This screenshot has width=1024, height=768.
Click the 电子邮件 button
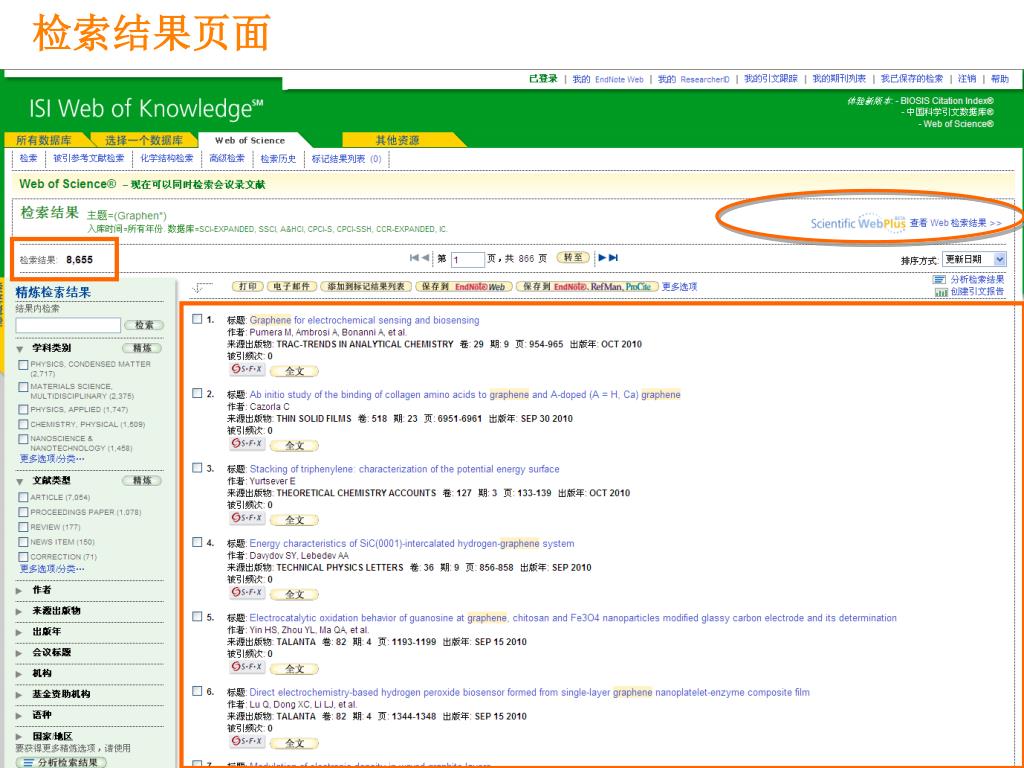click(x=292, y=286)
